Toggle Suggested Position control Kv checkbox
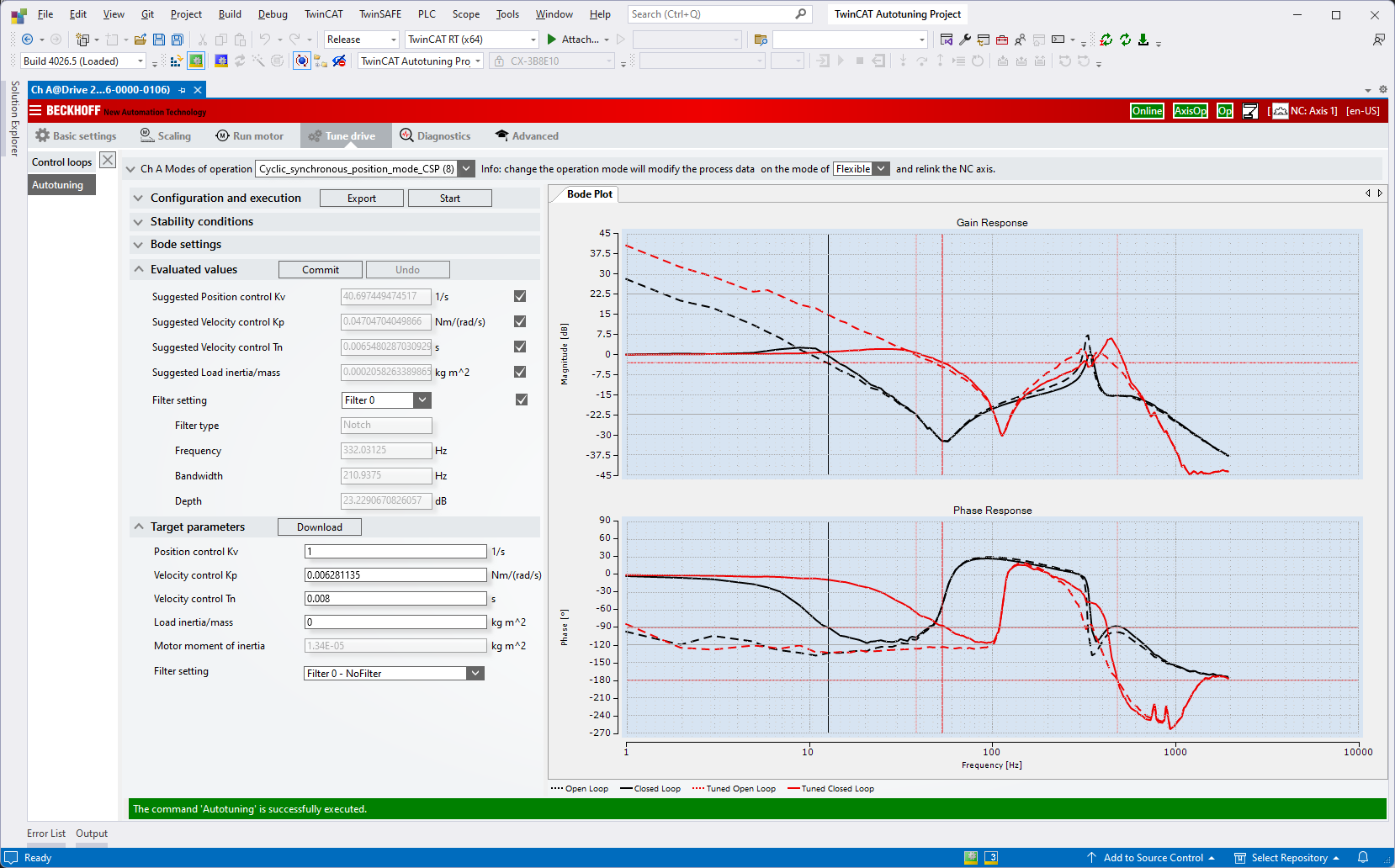 pos(520,296)
